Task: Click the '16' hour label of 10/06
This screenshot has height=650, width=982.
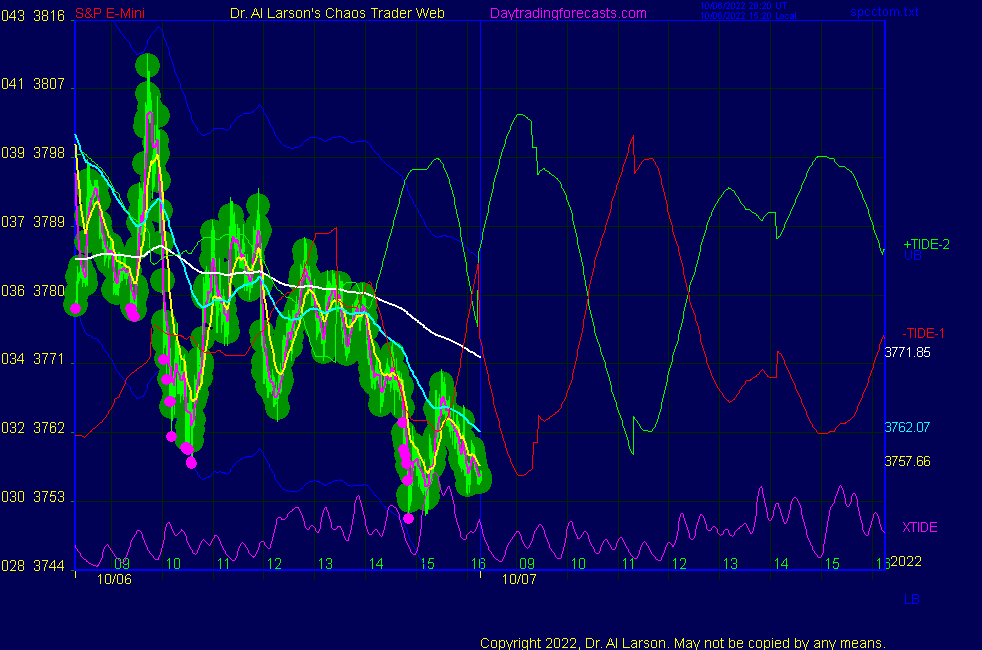Action: pos(478,564)
